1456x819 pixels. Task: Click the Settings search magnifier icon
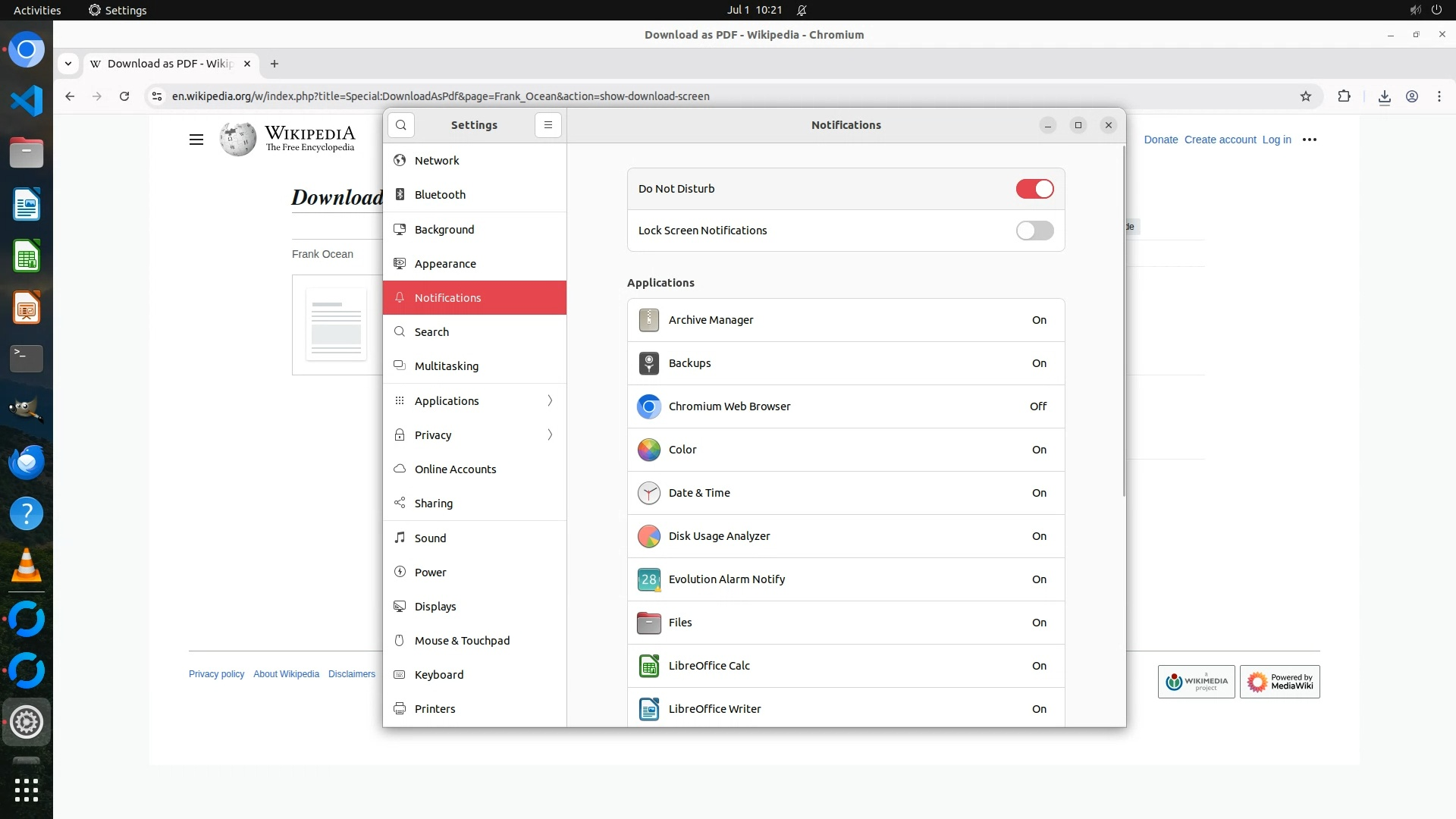[401, 125]
